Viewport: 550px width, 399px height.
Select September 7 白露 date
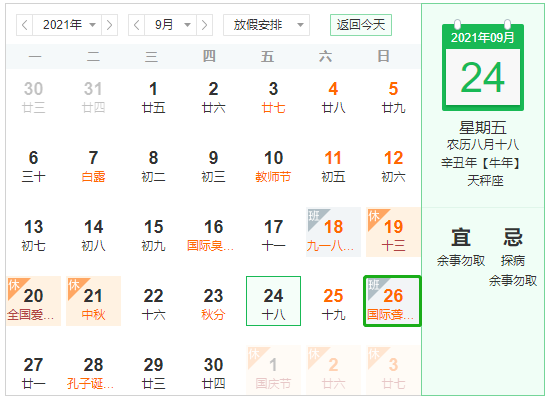(93, 167)
